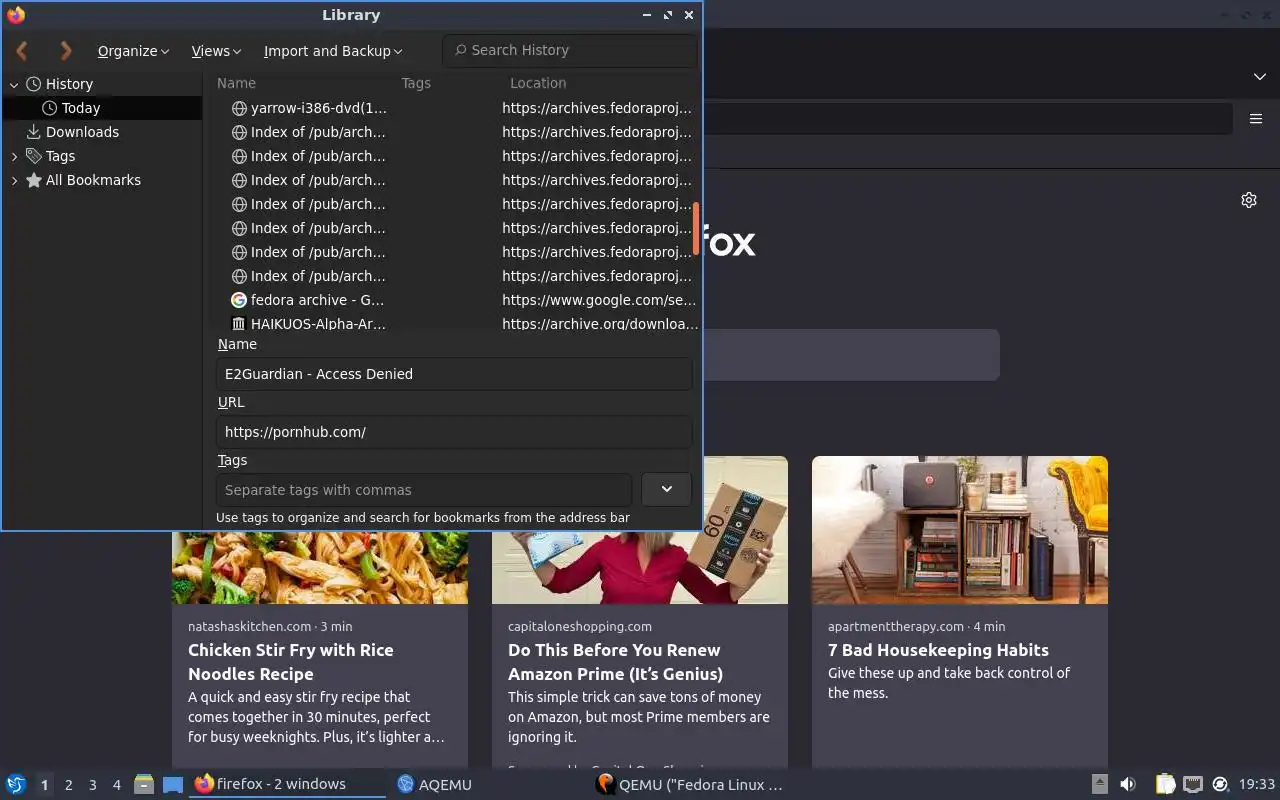This screenshot has height=800, width=1280.
Task: Switch to virtual desktop 3
Action: point(92,785)
